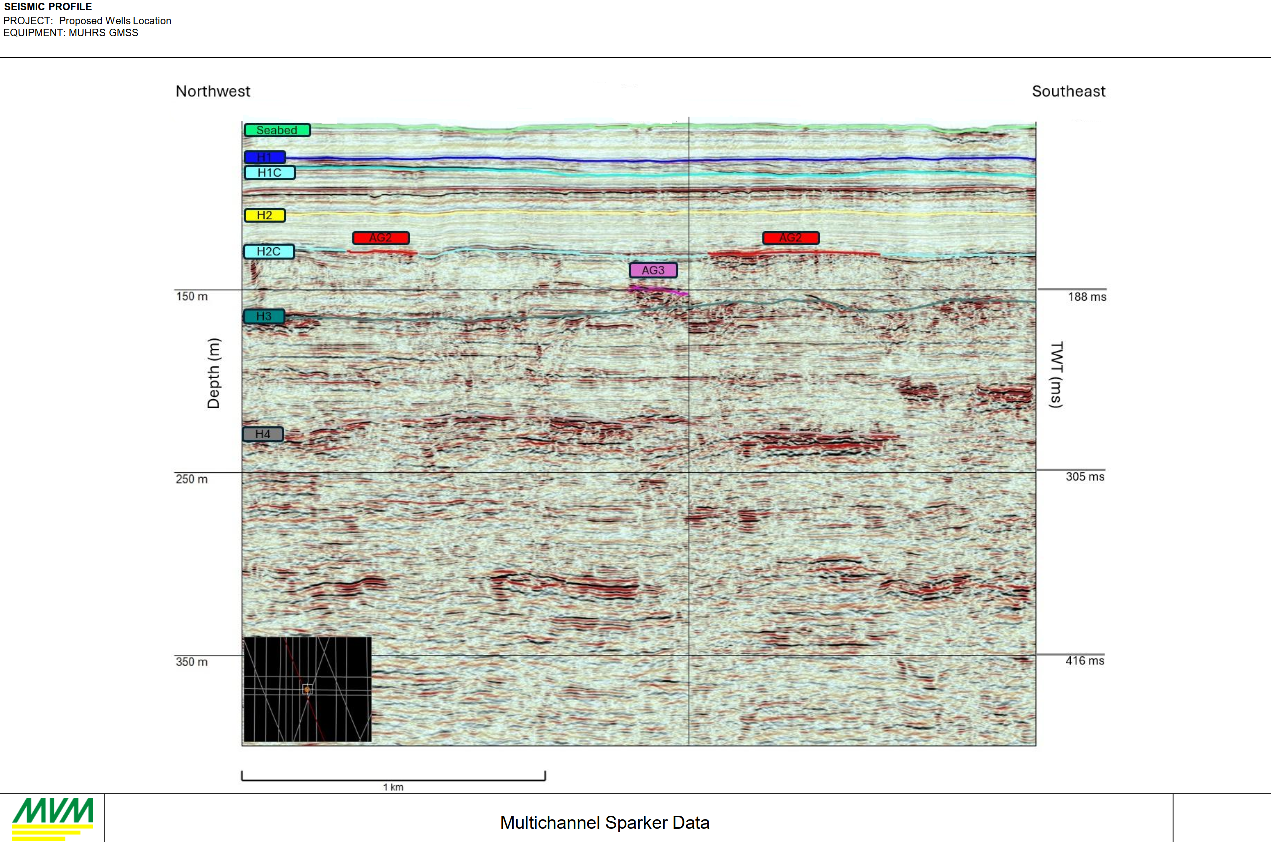The width and height of the screenshot is (1271, 842).
Task: Click the 188 ms TWT value
Action: (1086, 297)
